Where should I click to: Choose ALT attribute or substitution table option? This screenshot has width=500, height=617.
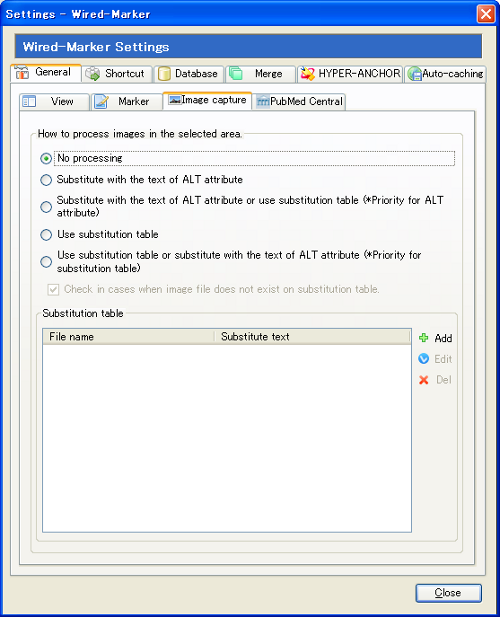click(x=46, y=207)
